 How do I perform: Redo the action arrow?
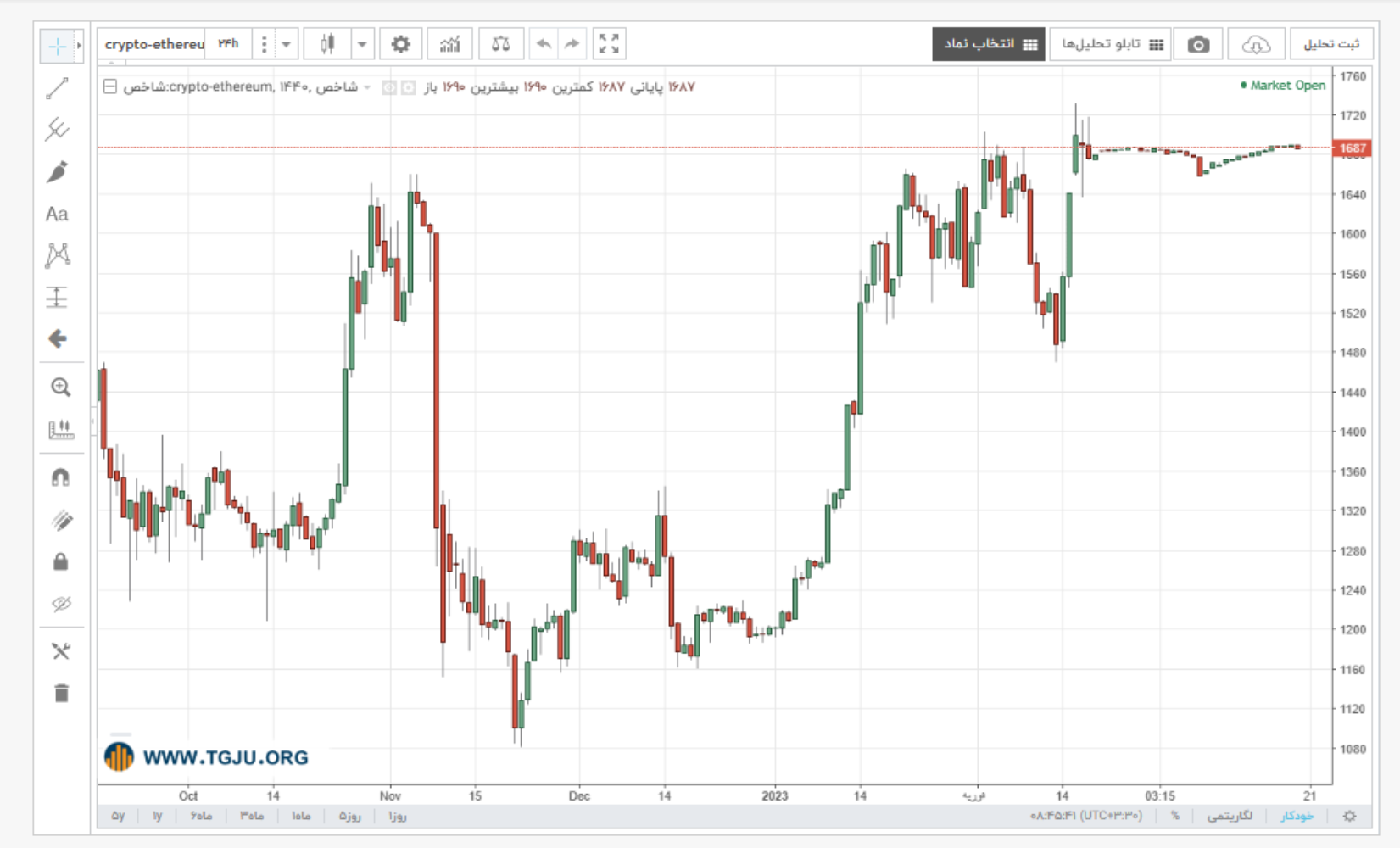(572, 44)
